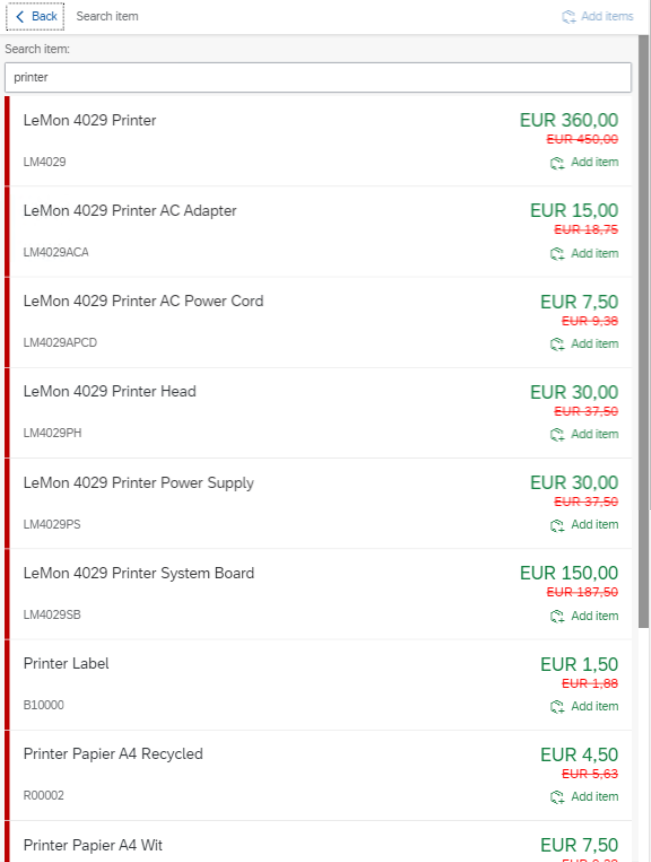Image resolution: width=651 pixels, height=862 pixels.
Task: Add Printer System Board via its icon
Action: (557, 616)
